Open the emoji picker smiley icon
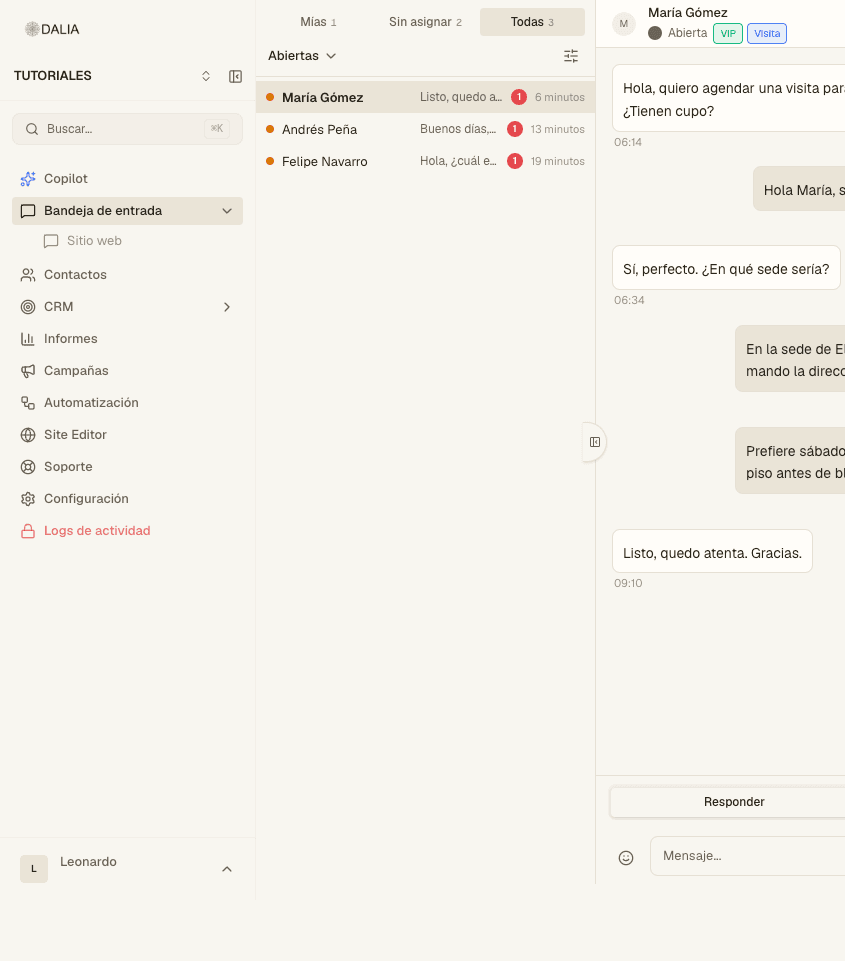This screenshot has width=845, height=961. coord(626,857)
